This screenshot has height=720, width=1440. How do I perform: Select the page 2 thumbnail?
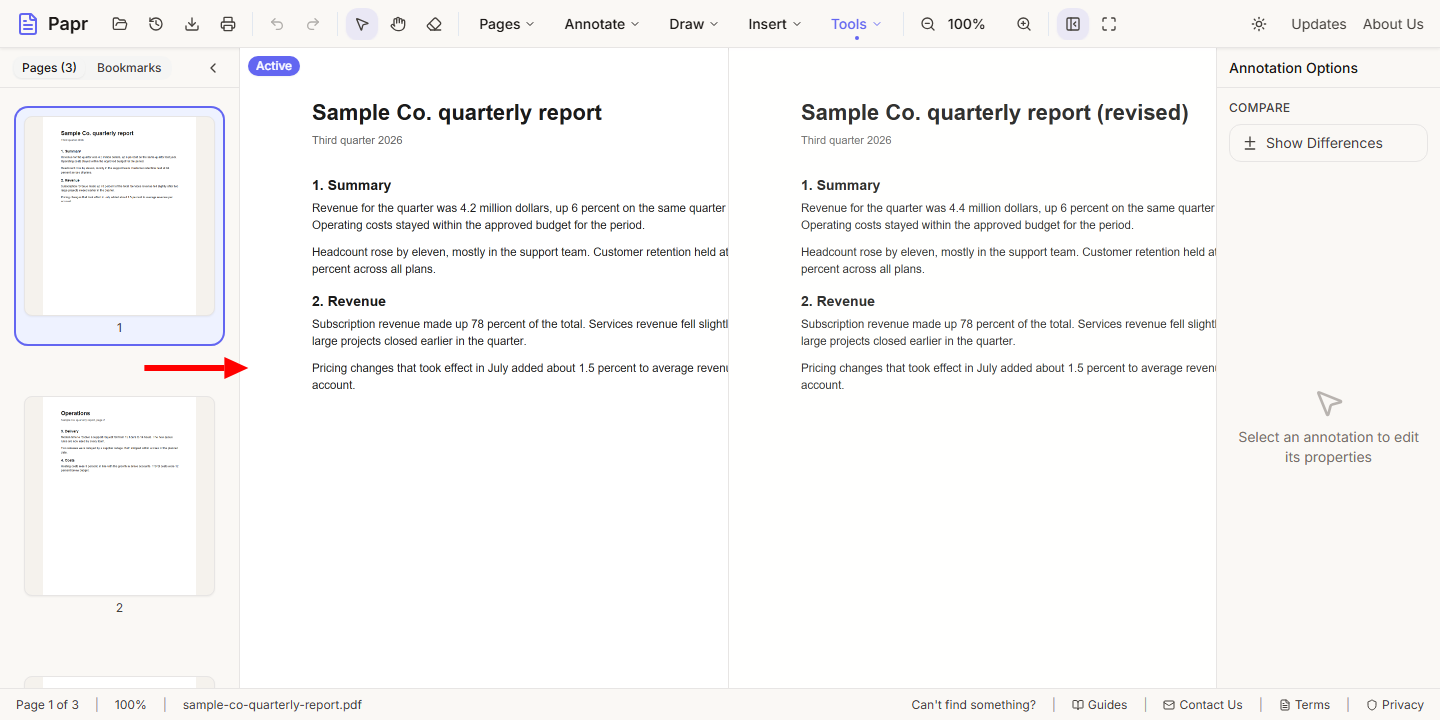[x=119, y=496]
